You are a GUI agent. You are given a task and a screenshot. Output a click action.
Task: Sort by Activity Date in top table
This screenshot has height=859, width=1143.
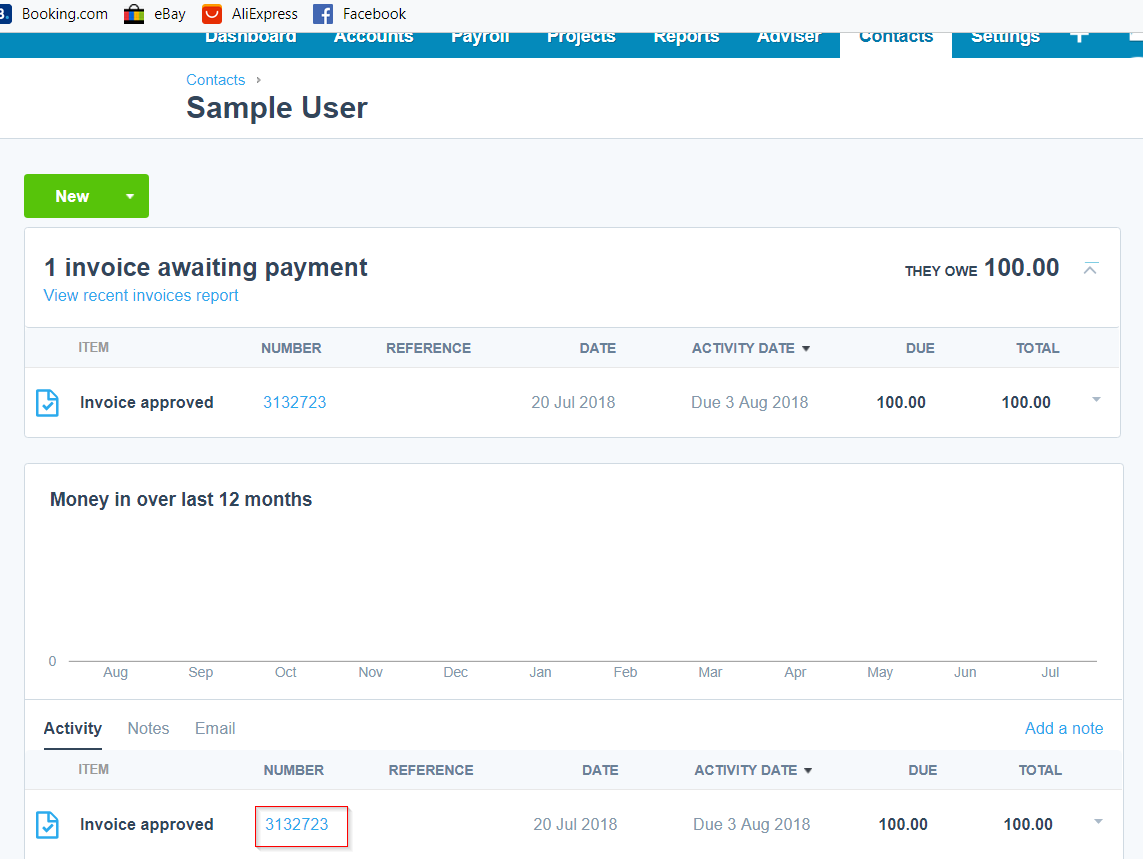(x=750, y=348)
